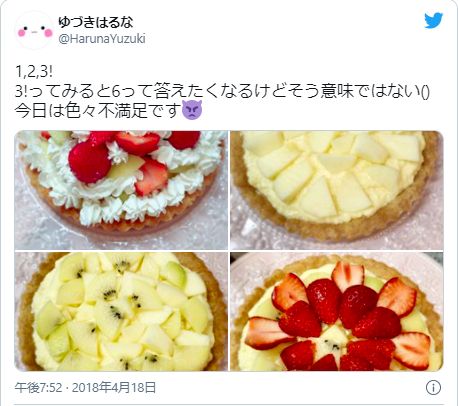Click the large whole strawberry in top-left photo
The height and width of the screenshot is (406, 458).
(x=89, y=162)
